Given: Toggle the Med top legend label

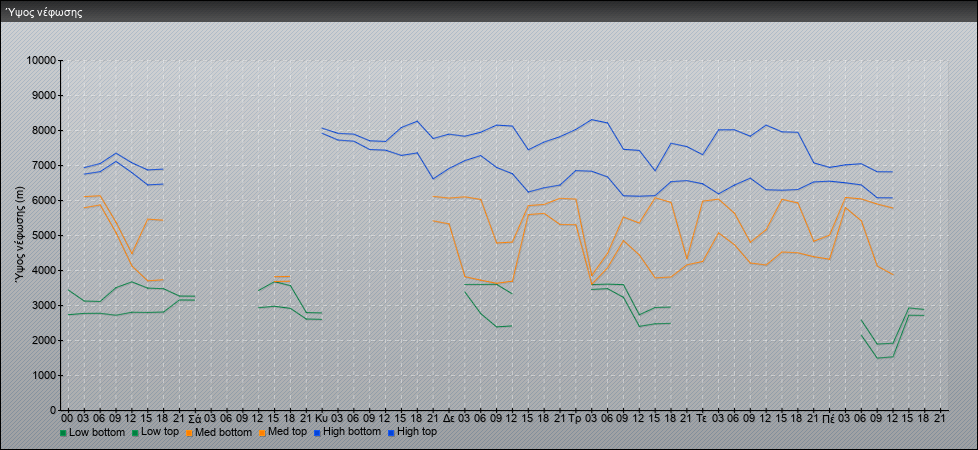Looking at the screenshot, I should coord(286,432).
